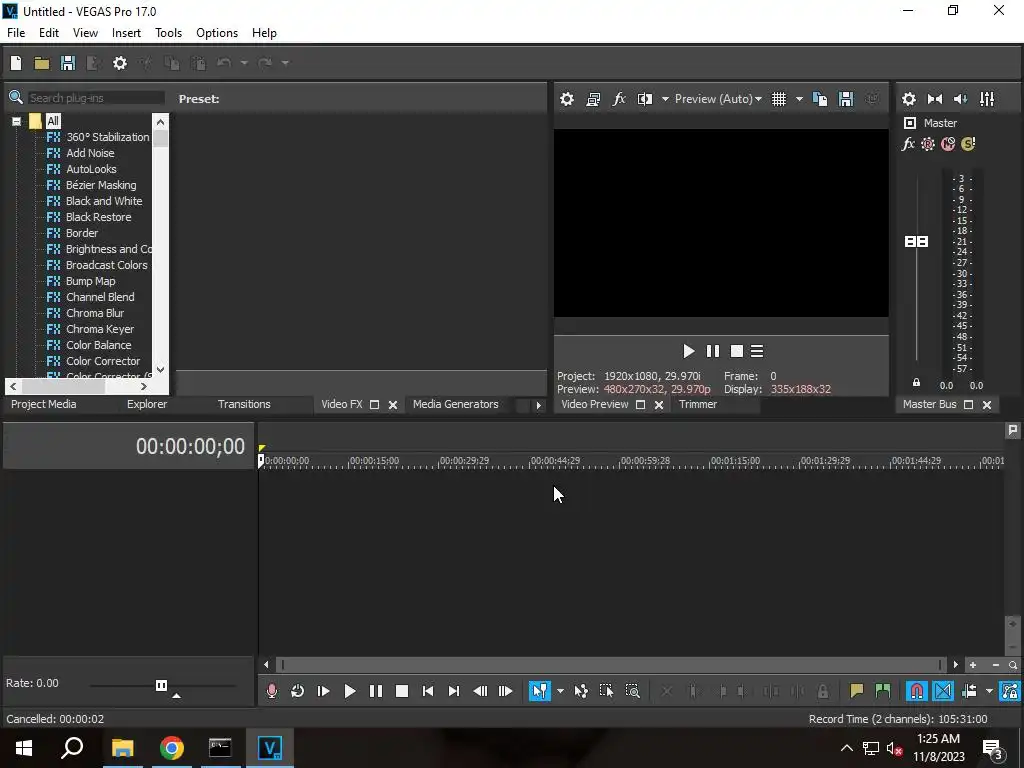Switch to Trimmer tab
This screenshot has width=1024, height=768.
pos(698,404)
